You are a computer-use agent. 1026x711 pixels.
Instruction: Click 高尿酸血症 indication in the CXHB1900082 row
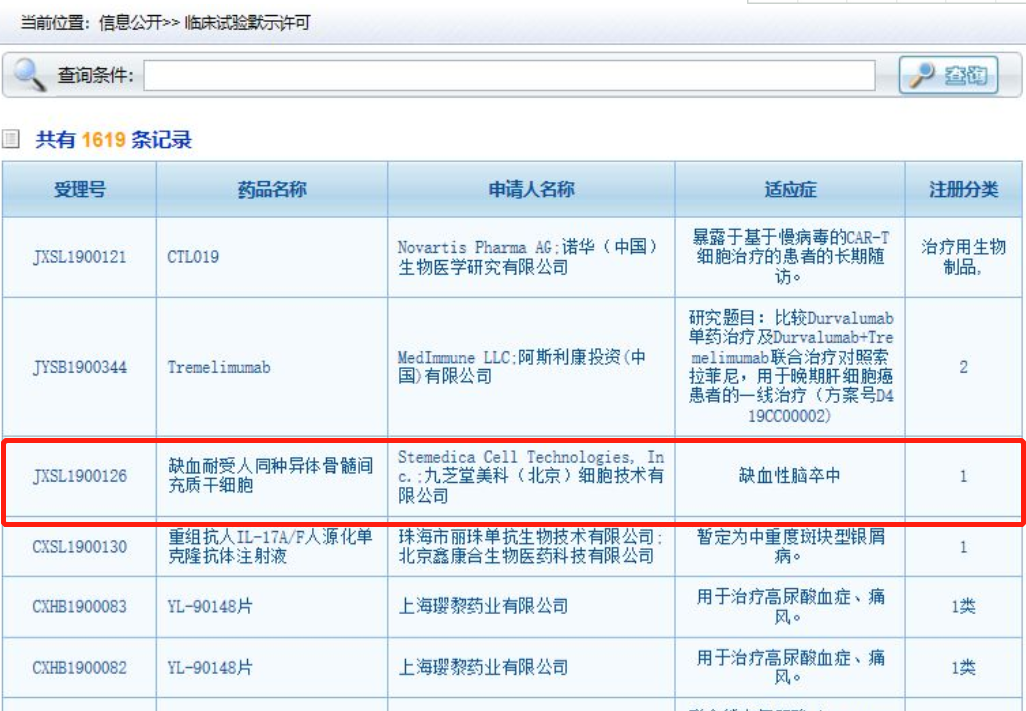pos(790,668)
